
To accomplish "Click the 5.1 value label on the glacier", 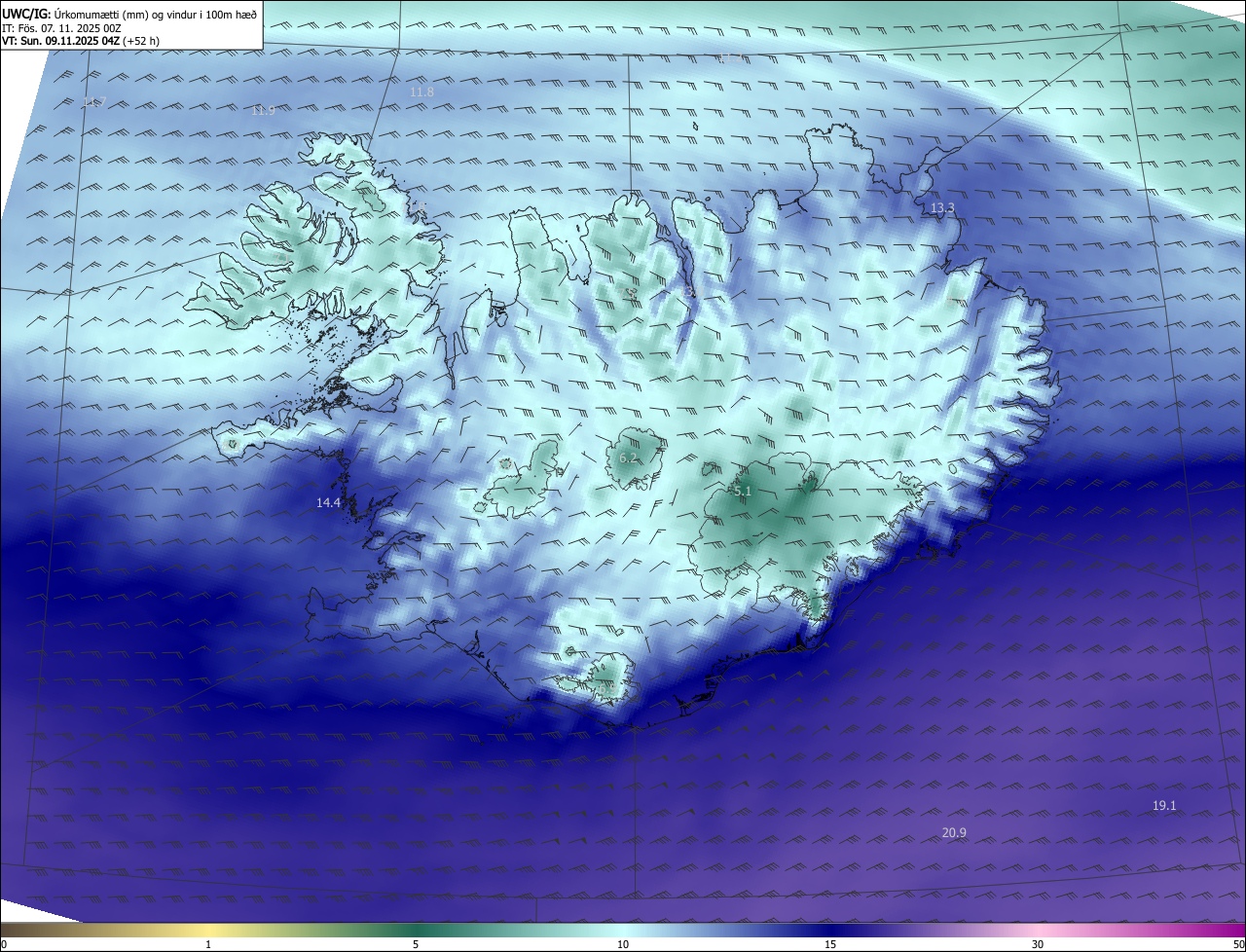I will coord(743,492).
